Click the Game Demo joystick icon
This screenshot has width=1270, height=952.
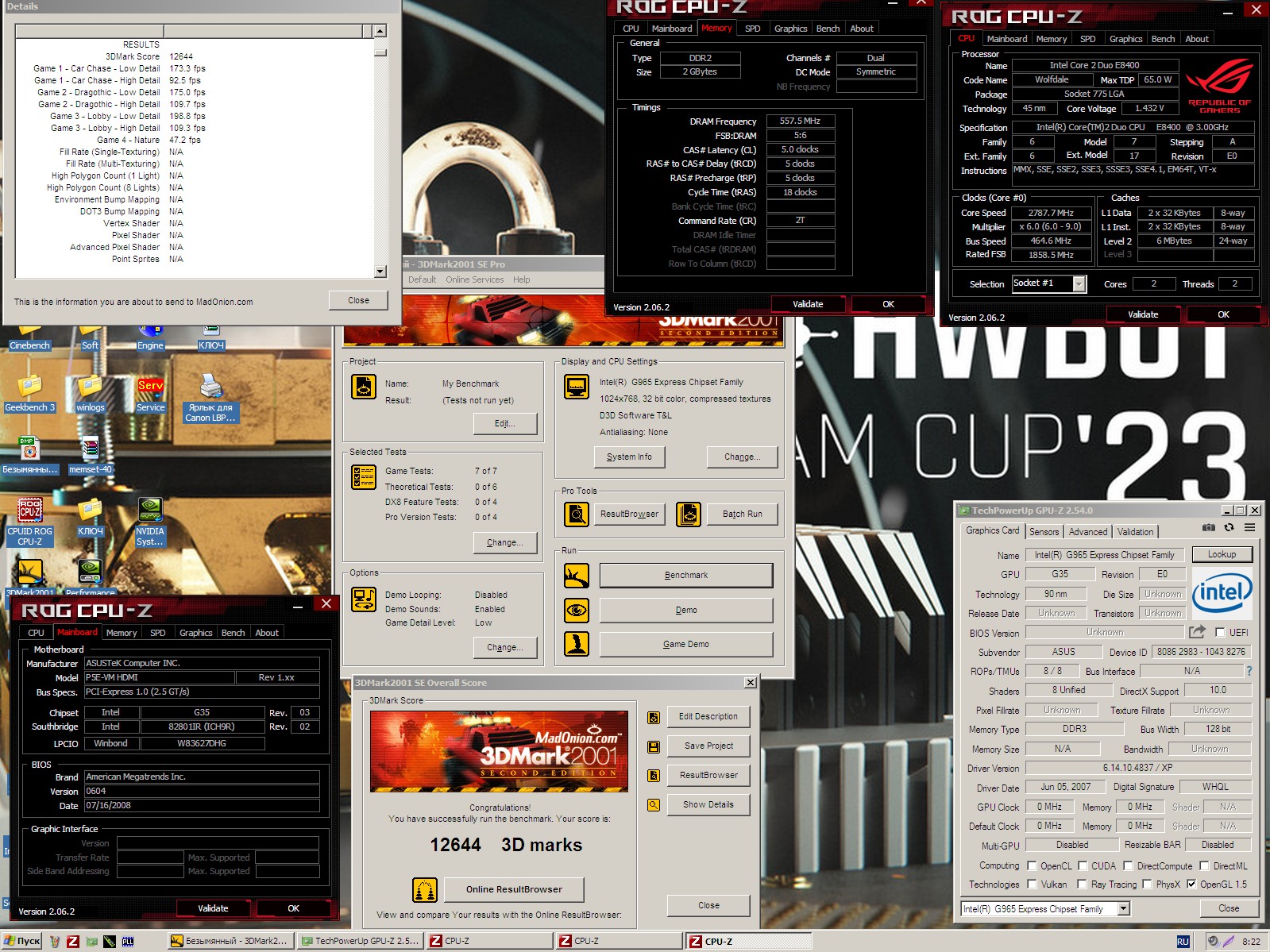coord(577,644)
